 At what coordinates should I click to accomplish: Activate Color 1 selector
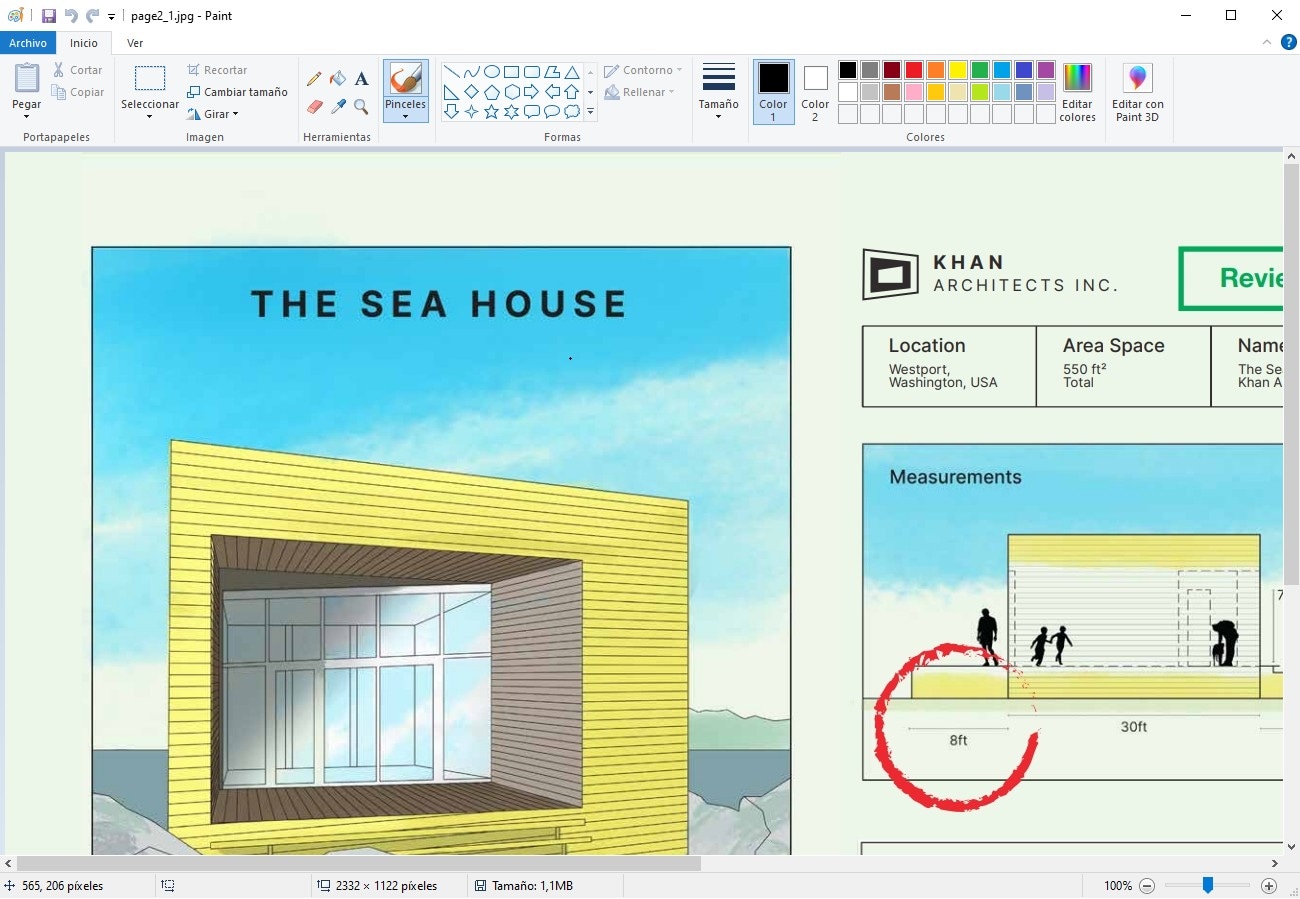pyautogui.click(x=773, y=92)
